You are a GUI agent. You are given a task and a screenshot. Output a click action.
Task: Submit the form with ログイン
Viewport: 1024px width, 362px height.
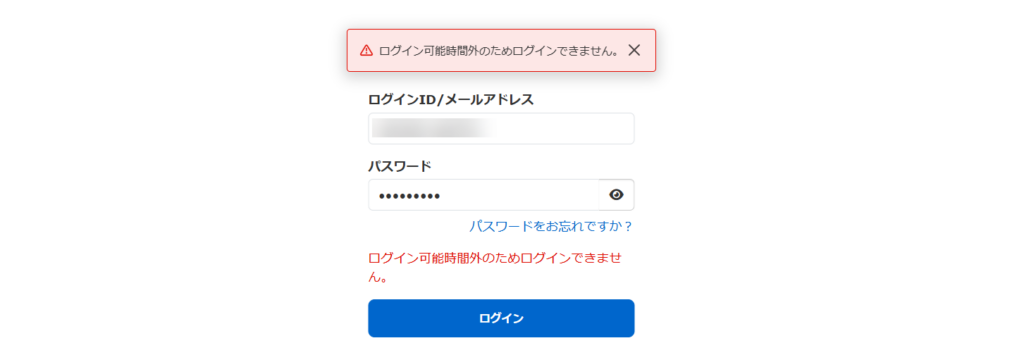tap(501, 318)
